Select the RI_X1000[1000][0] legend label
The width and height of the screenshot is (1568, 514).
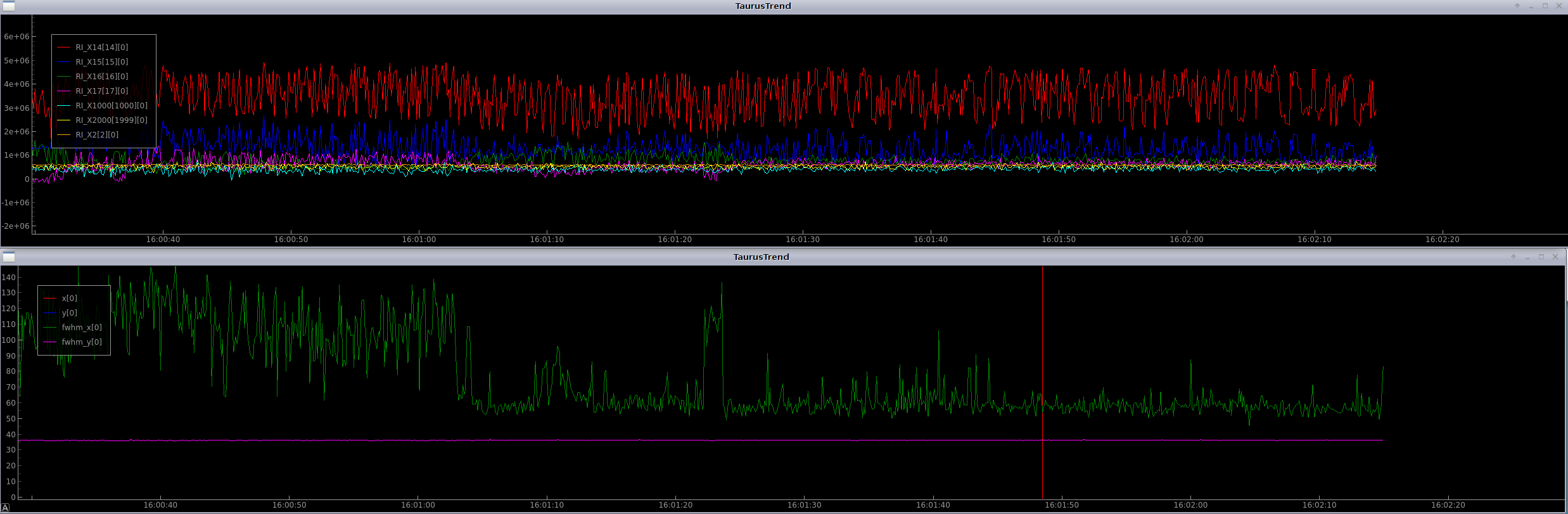[111, 106]
